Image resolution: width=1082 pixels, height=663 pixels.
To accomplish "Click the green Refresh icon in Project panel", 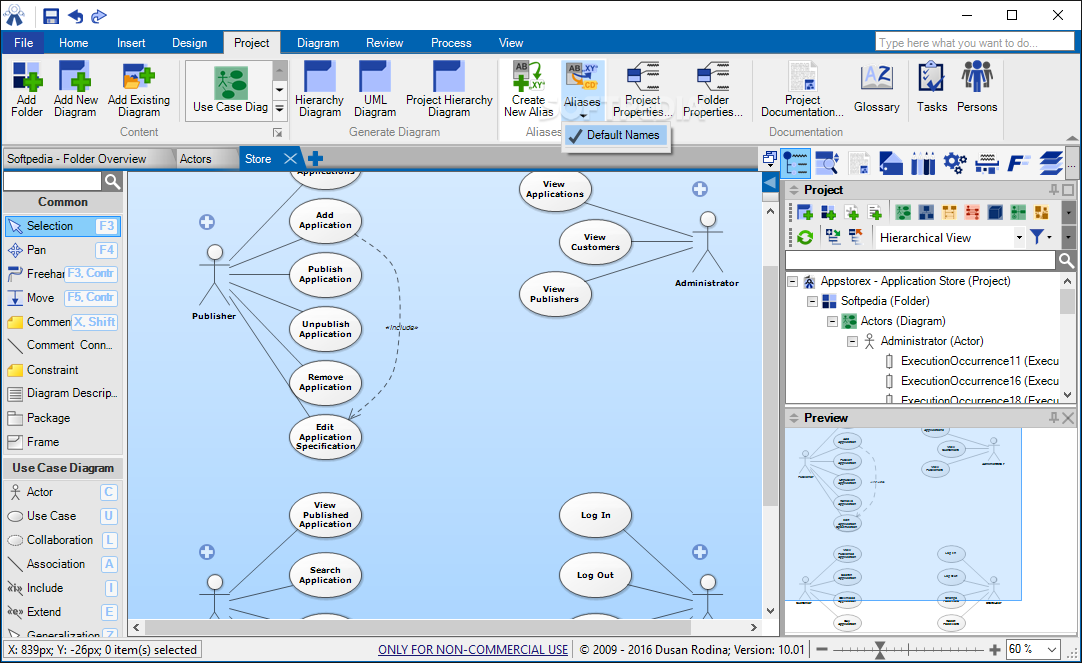I will click(805, 238).
